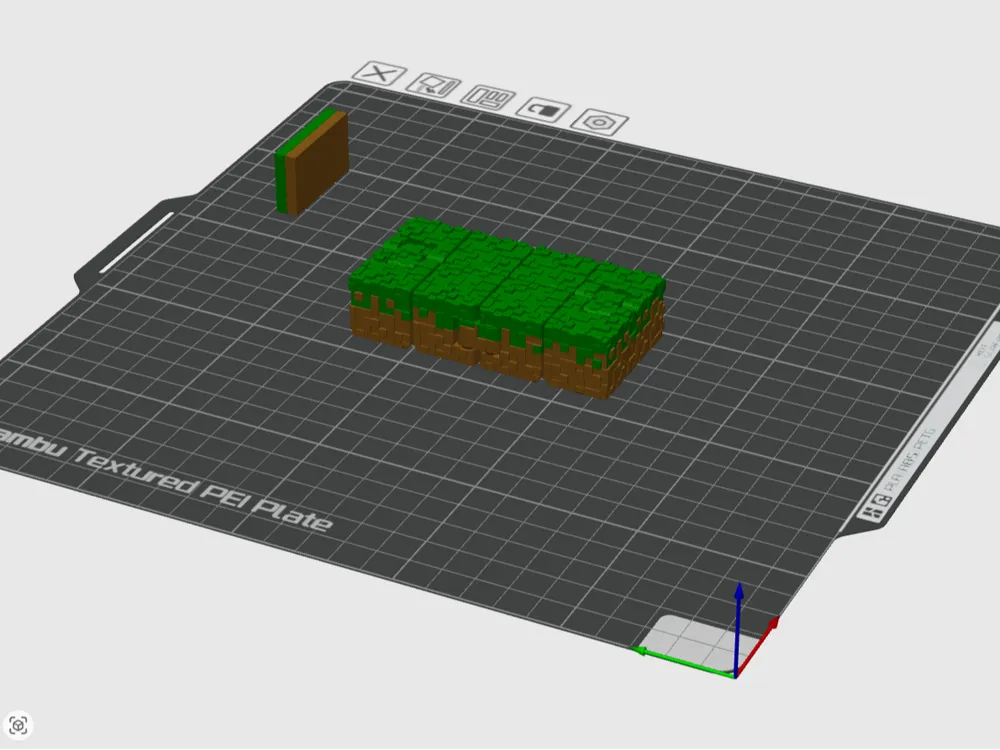
Task: Click the small barcode icon beside the QR code
Action: pos(872,512)
